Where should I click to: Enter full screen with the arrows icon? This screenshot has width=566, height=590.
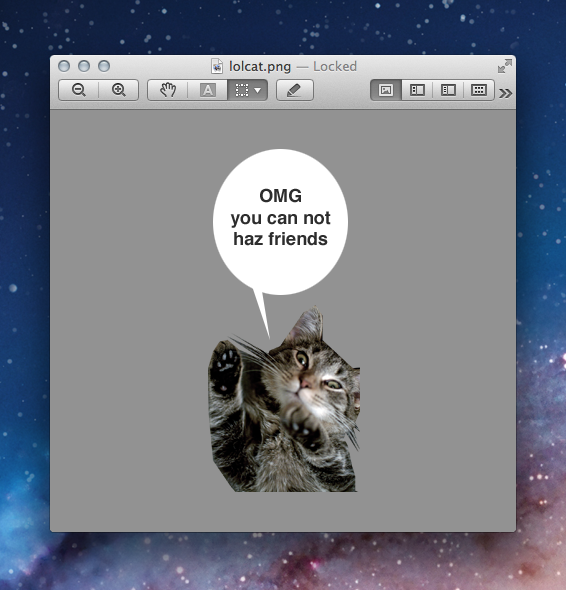coord(505,66)
